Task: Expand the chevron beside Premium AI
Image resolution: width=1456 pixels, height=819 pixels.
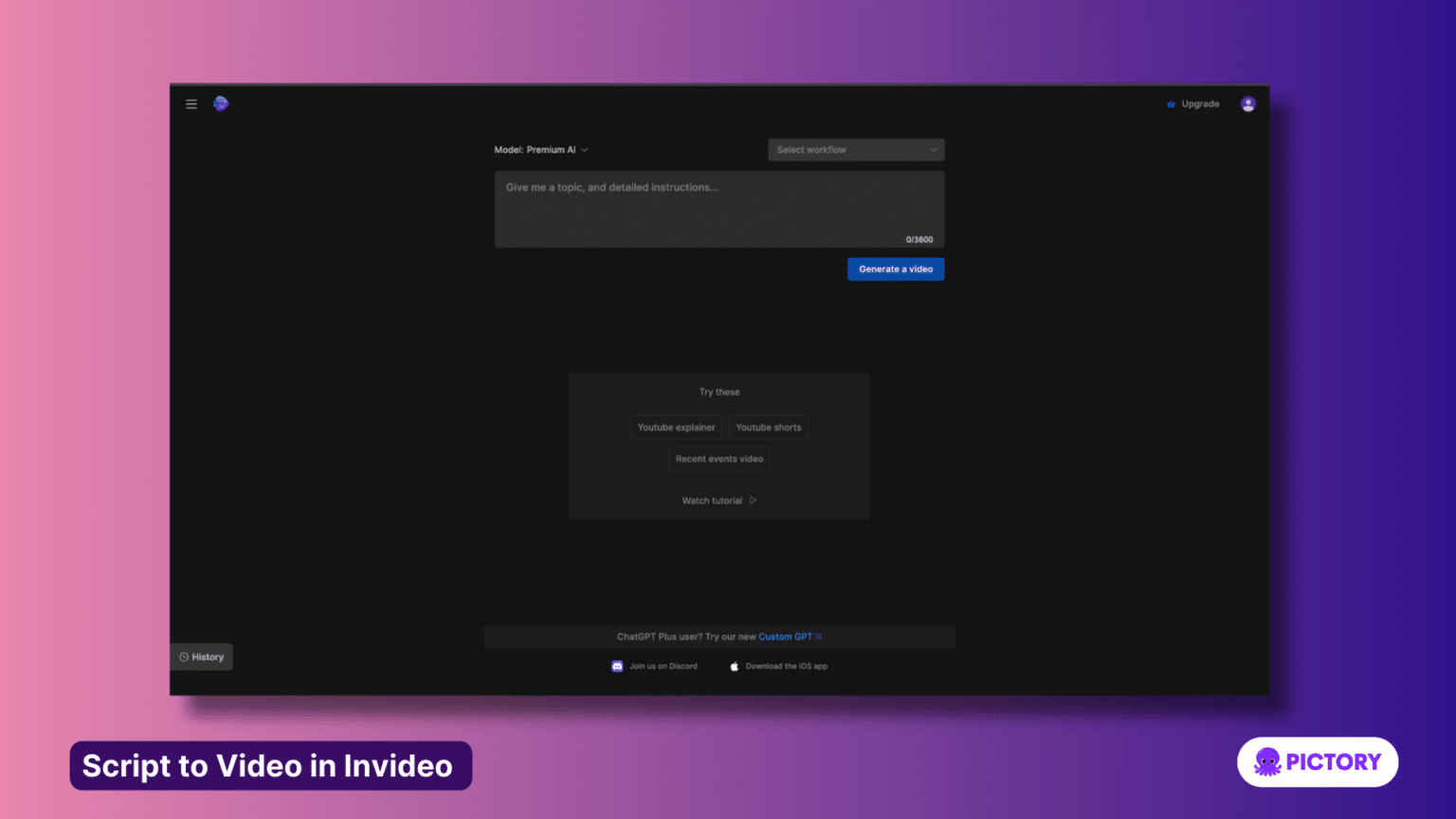Action: point(584,149)
